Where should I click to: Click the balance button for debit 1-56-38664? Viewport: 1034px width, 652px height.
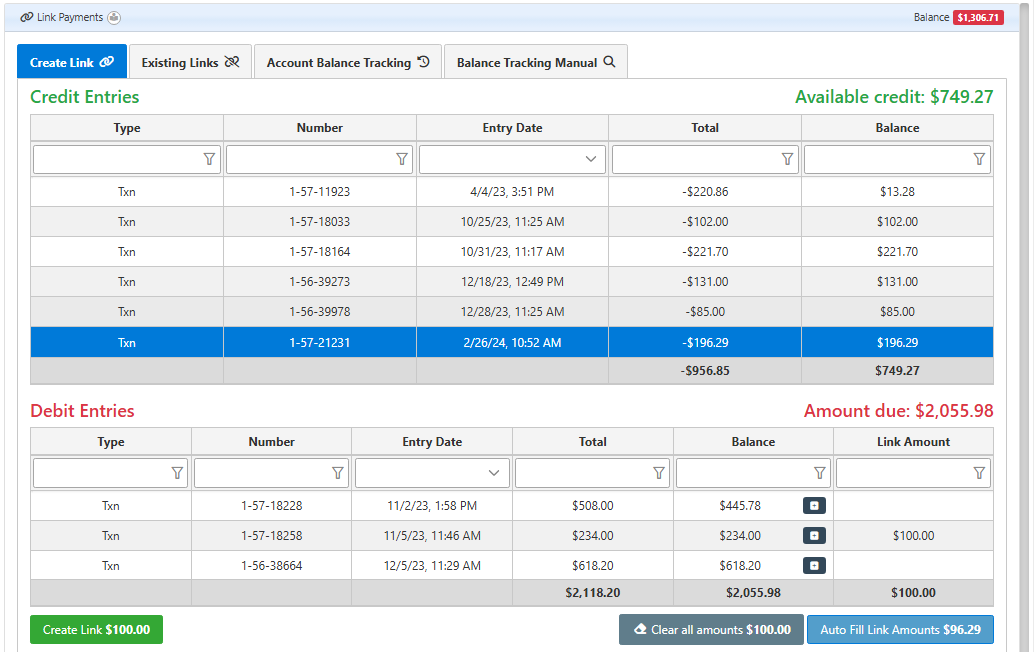coord(814,566)
